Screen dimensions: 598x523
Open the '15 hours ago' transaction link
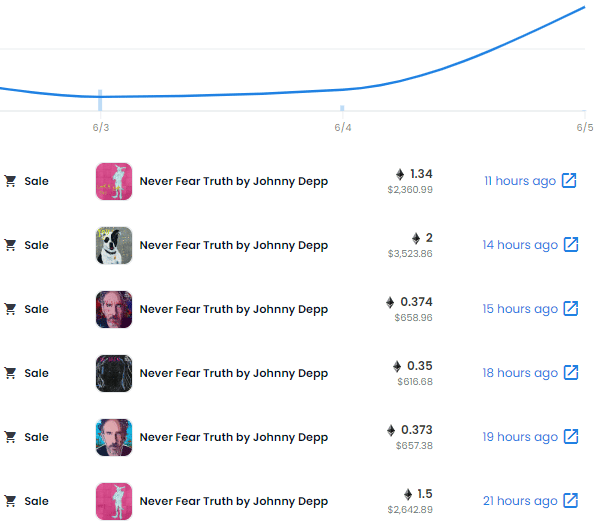point(520,309)
